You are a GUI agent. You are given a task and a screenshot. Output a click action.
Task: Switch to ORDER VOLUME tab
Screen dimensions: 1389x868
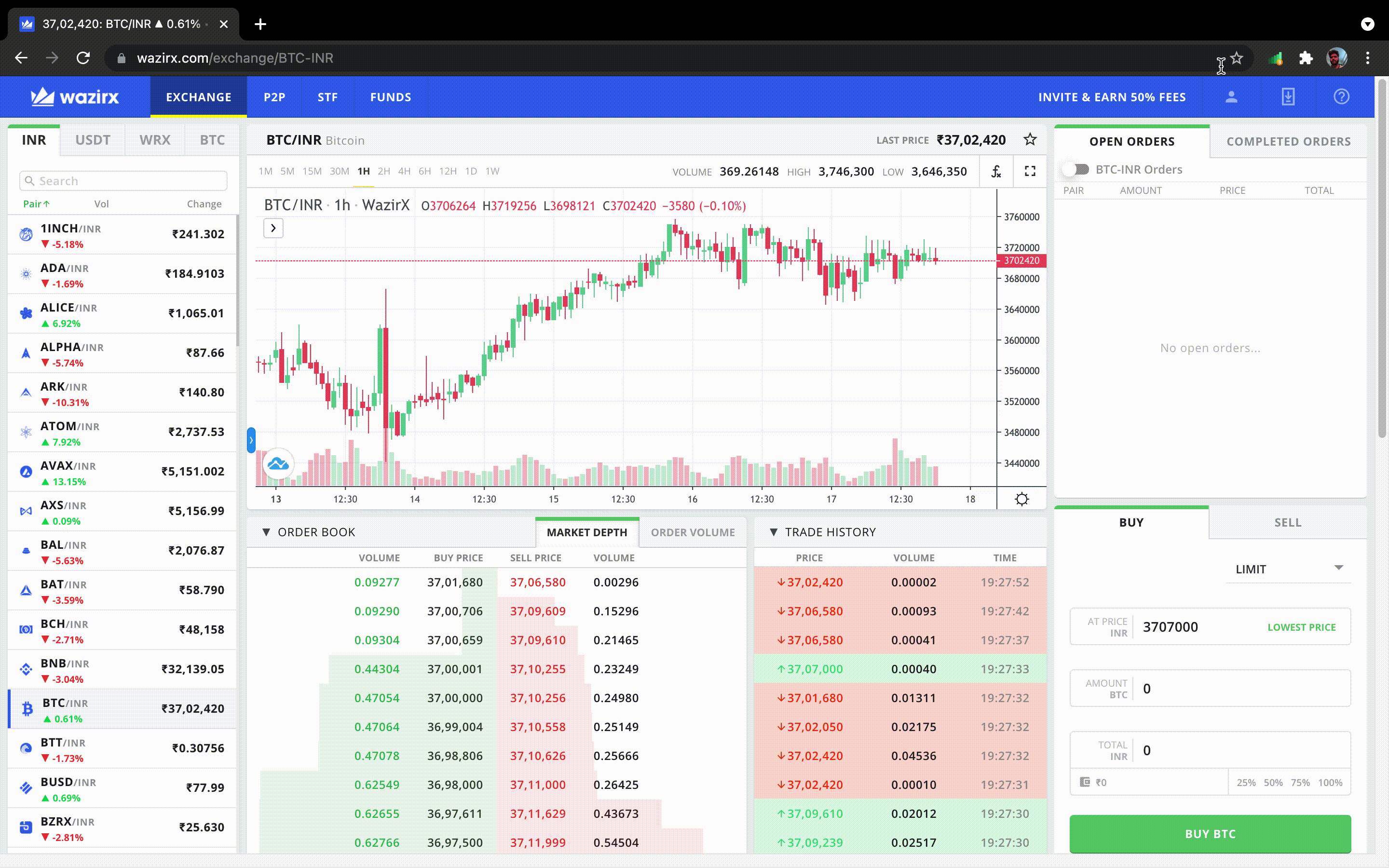[693, 532]
